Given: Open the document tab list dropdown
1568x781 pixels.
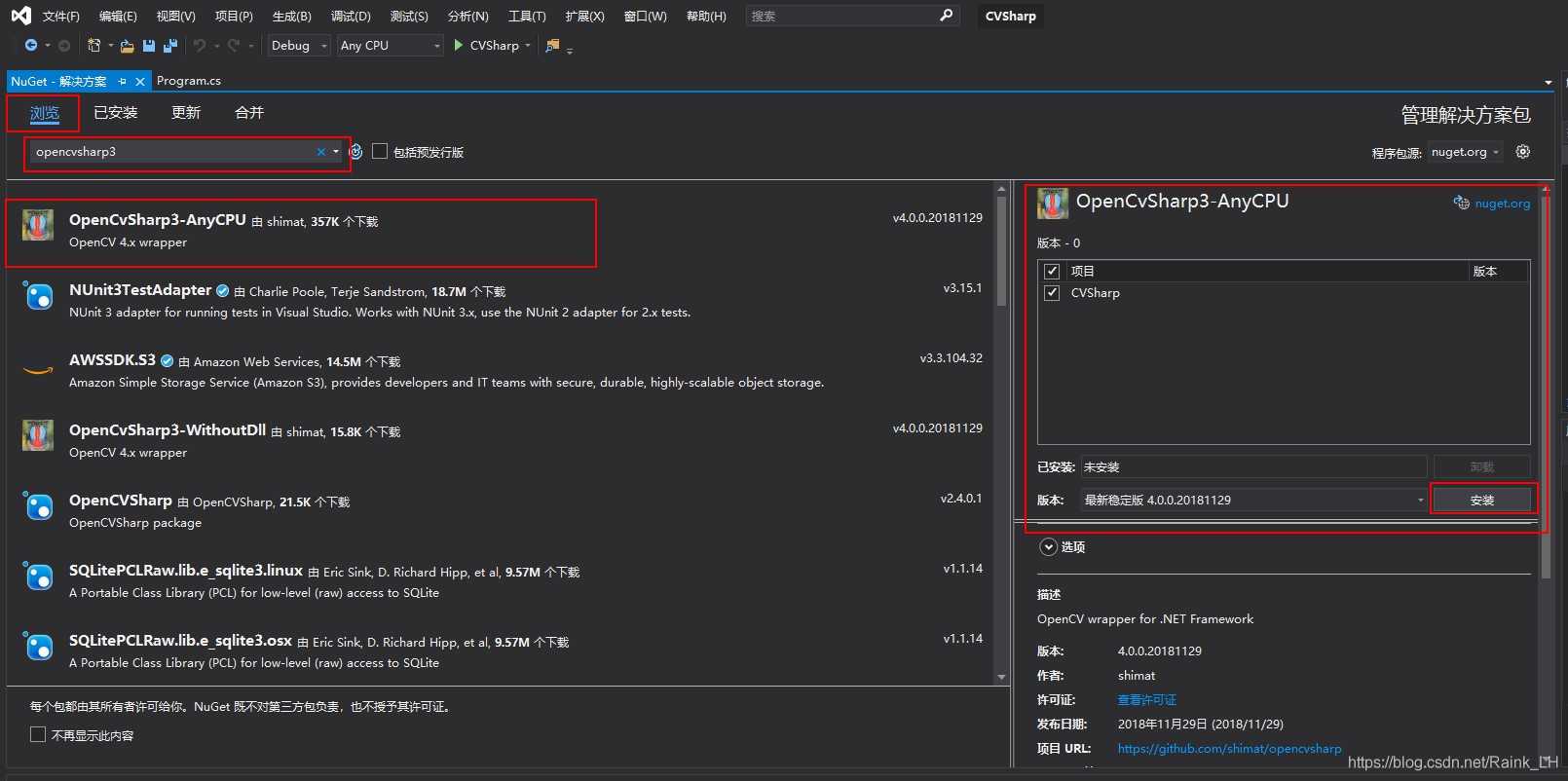Looking at the screenshot, I should (x=1548, y=82).
